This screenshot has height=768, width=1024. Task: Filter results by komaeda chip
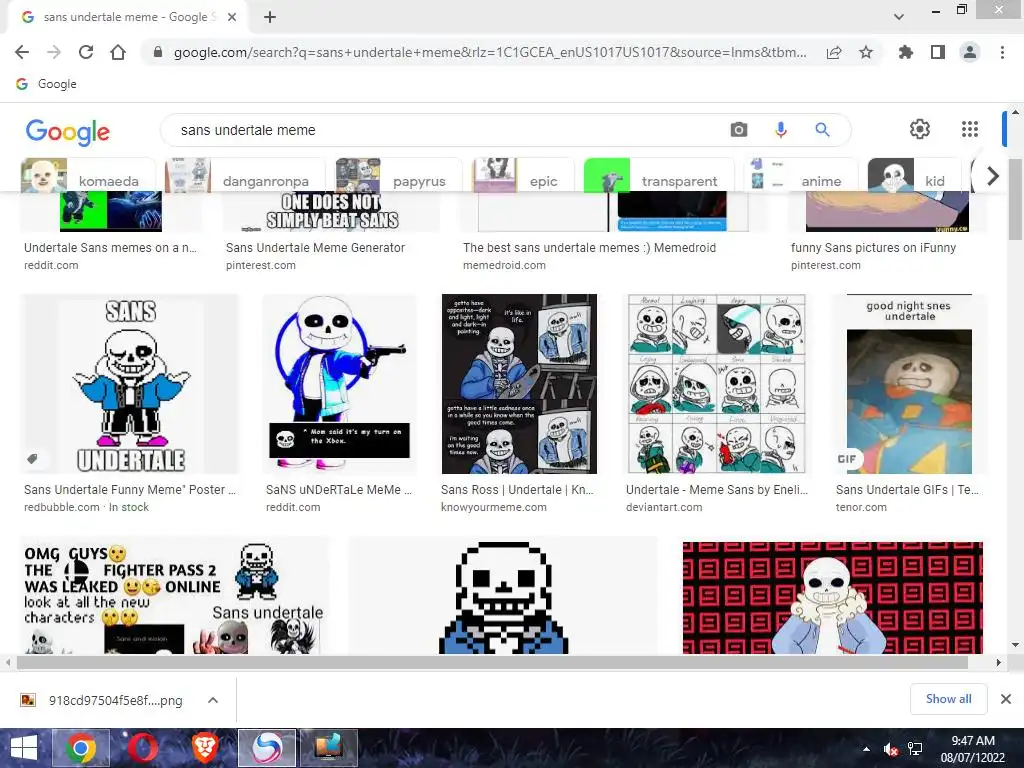88,175
